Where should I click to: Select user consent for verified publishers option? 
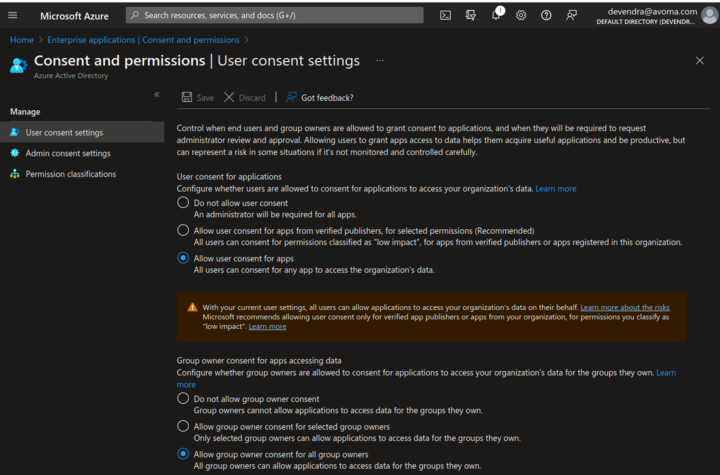(x=183, y=230)
